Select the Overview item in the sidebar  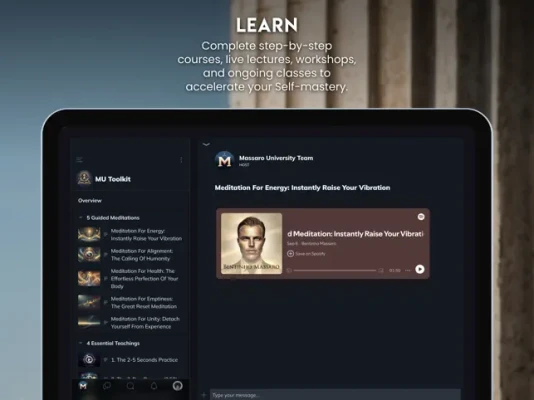click(90, 201)
